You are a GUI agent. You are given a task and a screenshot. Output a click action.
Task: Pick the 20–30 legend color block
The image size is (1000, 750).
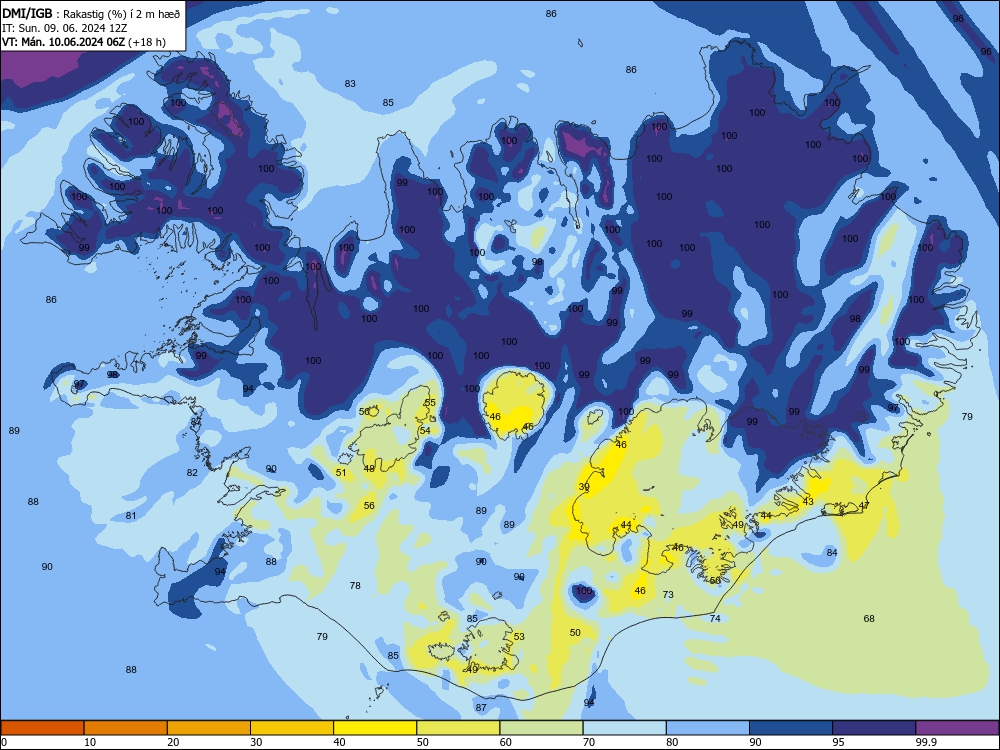click(209, 728)
